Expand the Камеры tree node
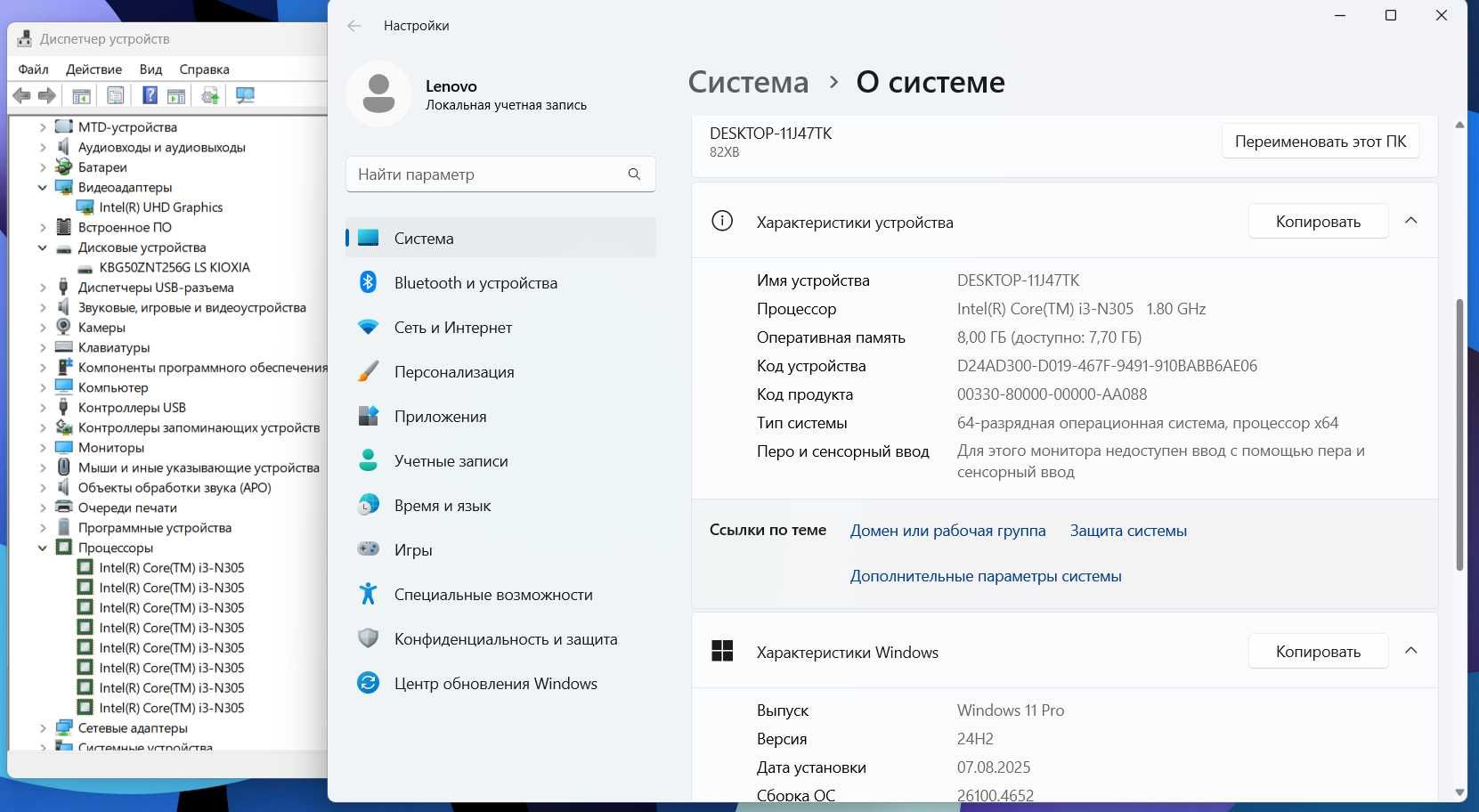The image size is (1479, 812). coord(43,328)
